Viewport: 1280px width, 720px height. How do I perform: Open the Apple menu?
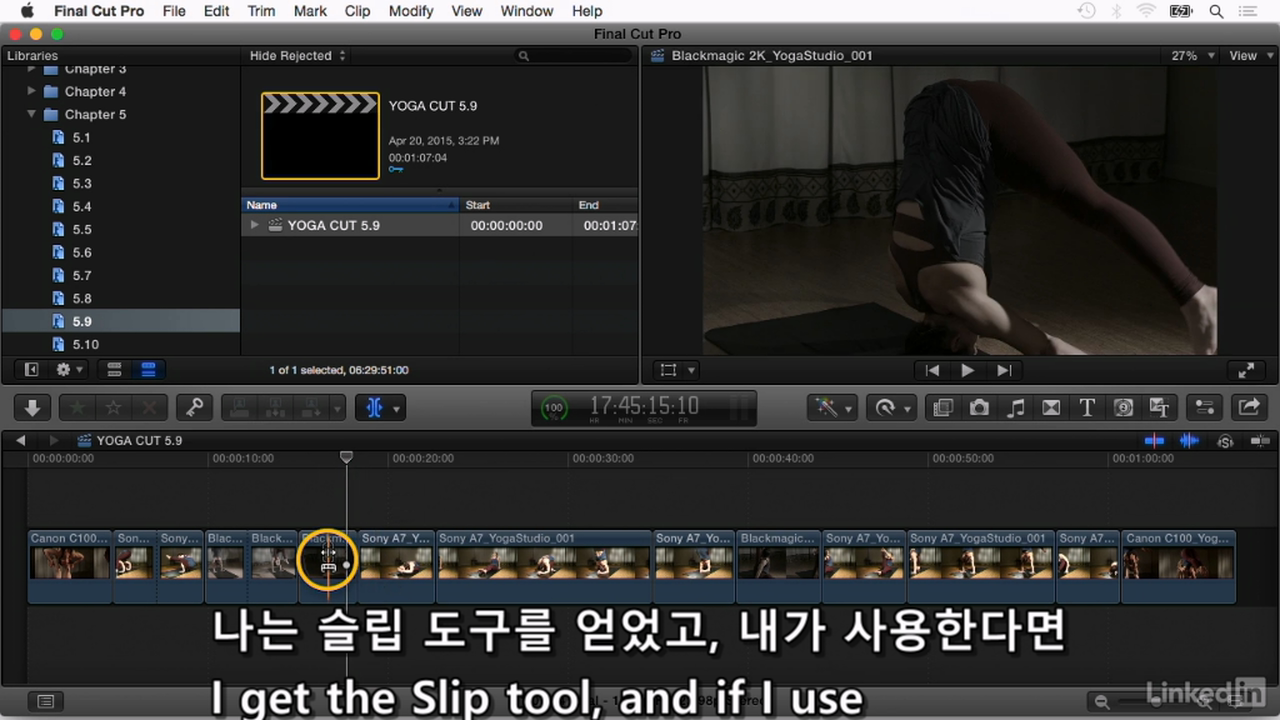(x=27, y=11)
